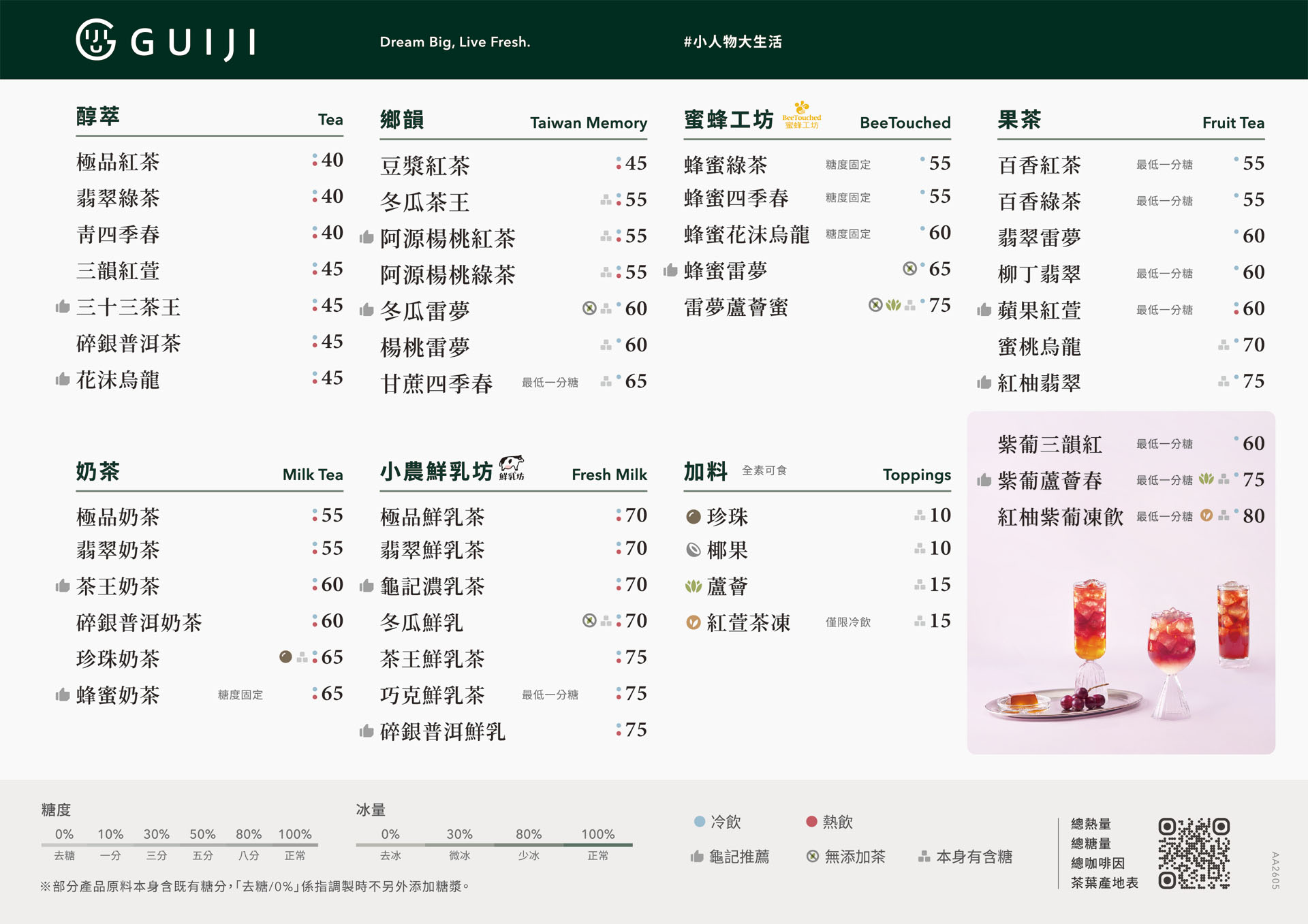The image size is (1308, 924).
Task: Click the #小人物大生活 hashtag text
Action: point(732,42)
